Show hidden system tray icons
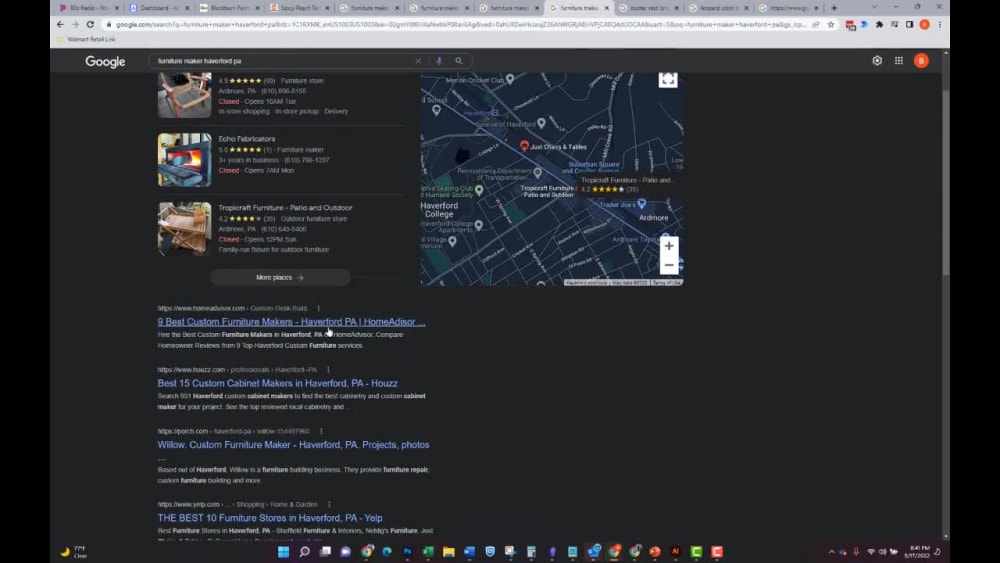 [831, 552]
